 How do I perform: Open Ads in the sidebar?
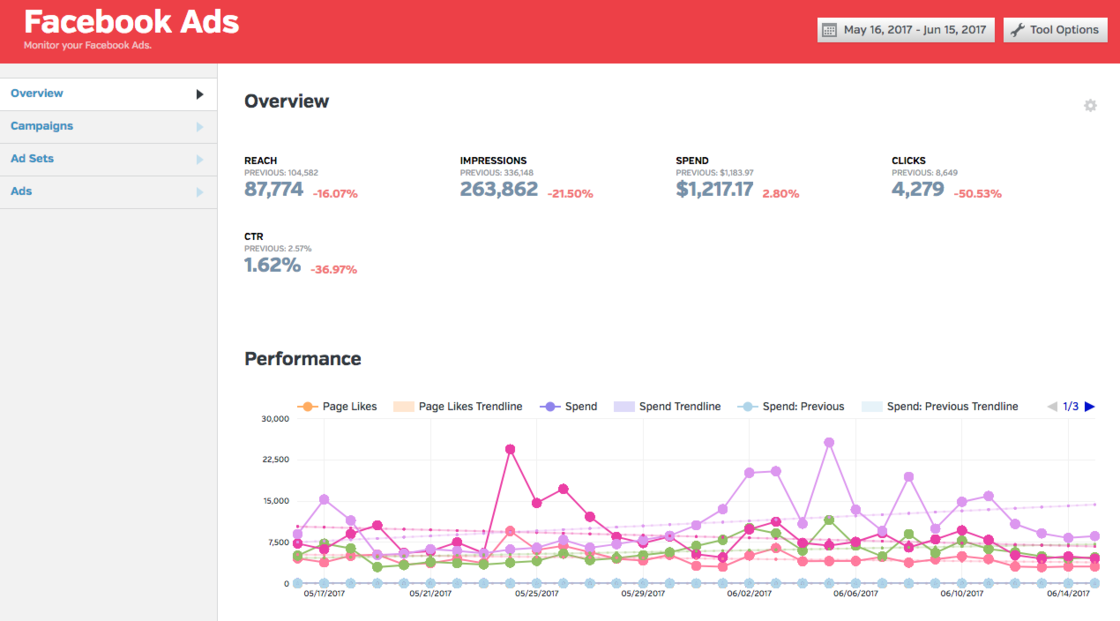[x=109, y=192]
